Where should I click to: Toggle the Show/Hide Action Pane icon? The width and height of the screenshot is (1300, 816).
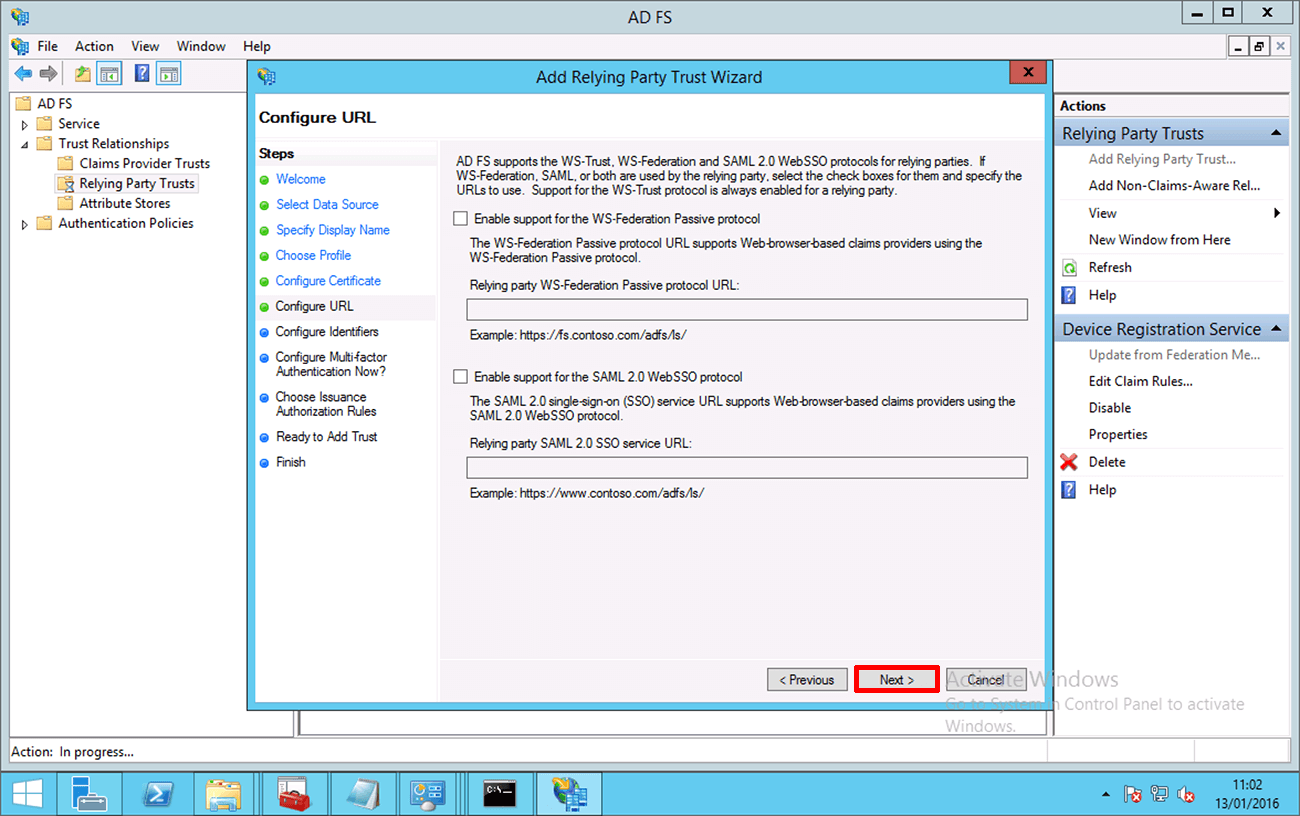click(x=169, y=73)
